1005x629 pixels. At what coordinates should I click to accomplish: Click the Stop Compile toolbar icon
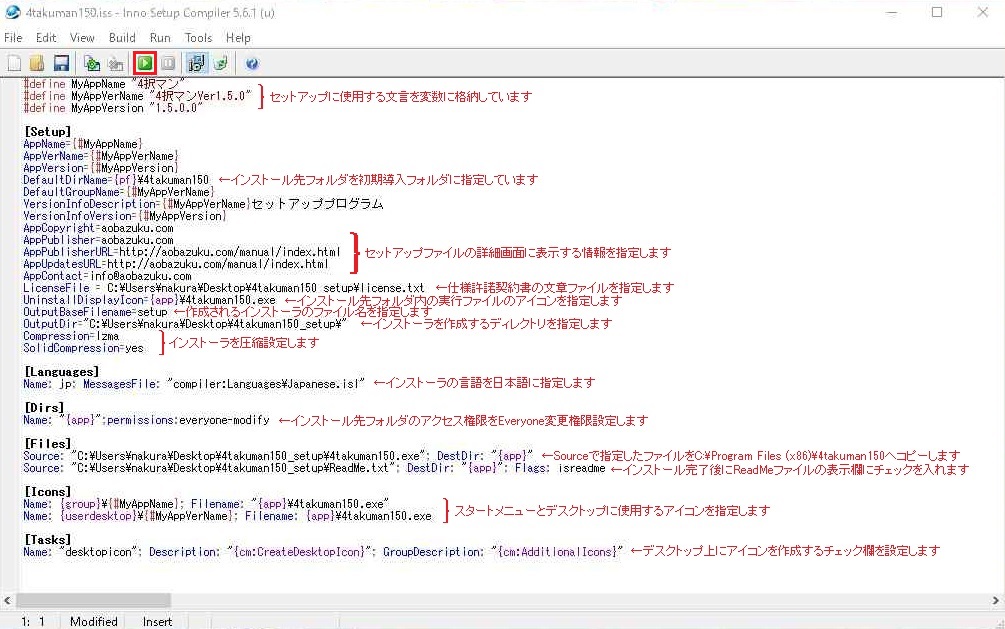tap(116, 63)
